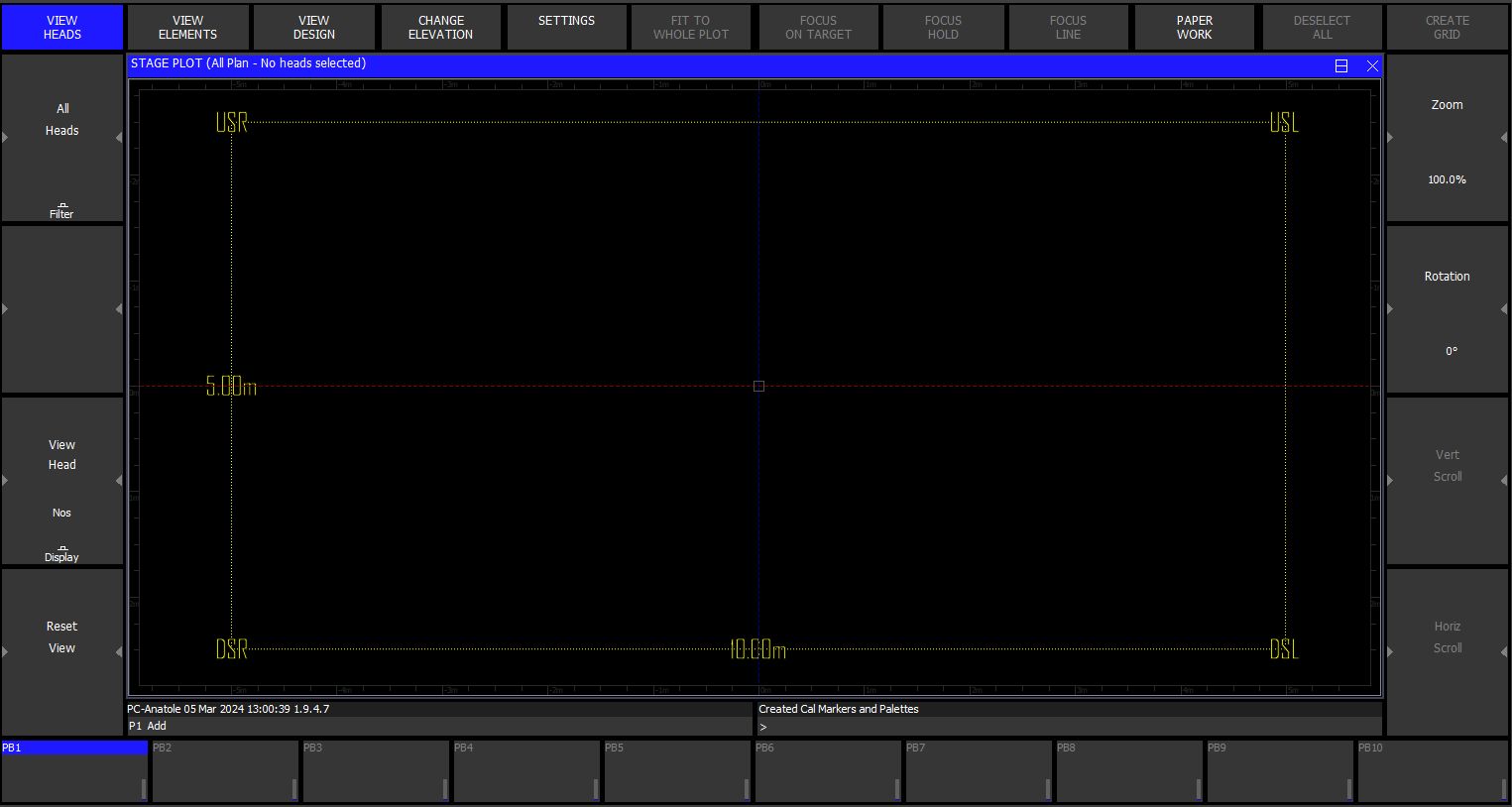Click the DSL stage corner marker
This screenshot has width=1512, height=807.
(1284, 649)
